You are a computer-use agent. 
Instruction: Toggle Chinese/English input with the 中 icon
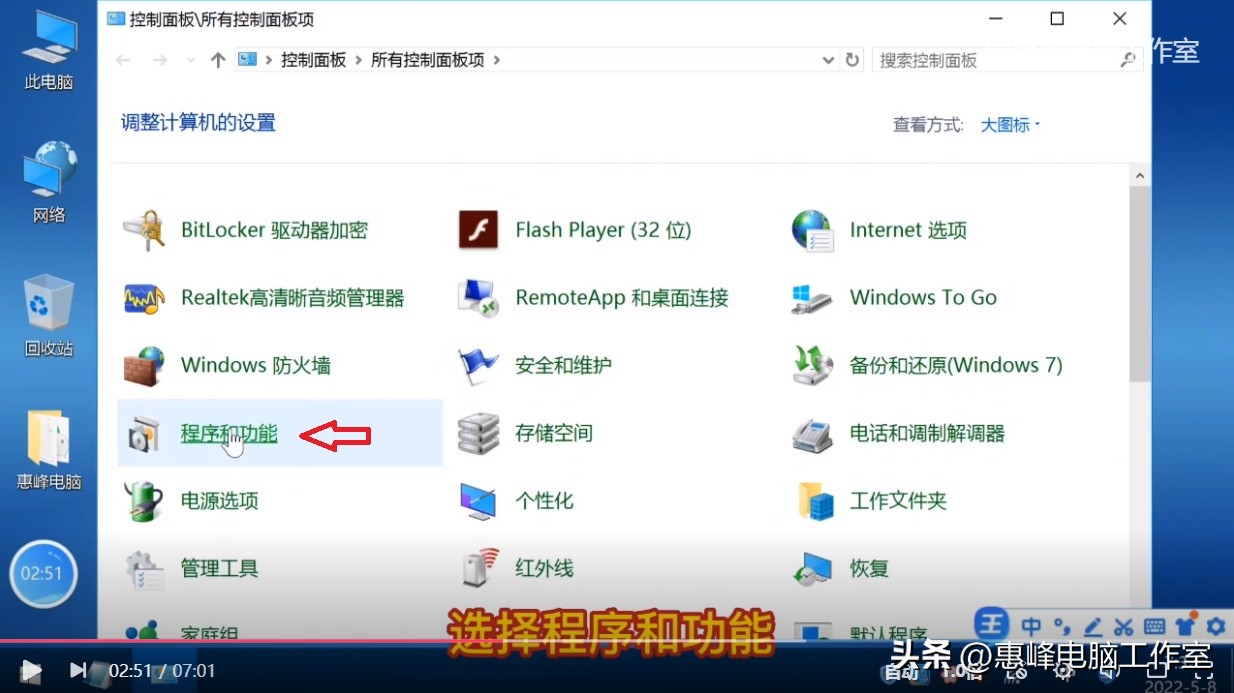tap(1031, 625)
